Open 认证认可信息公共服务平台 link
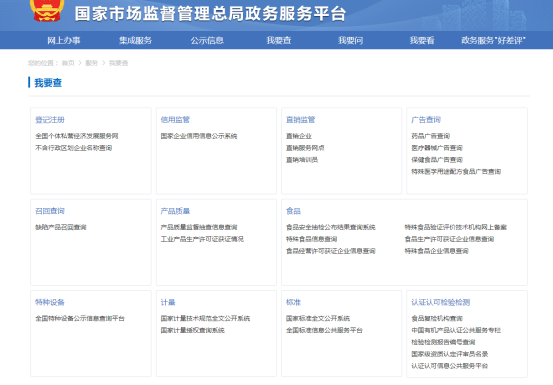Viewport: 553px width, 385px height. [x=450, y=366]
